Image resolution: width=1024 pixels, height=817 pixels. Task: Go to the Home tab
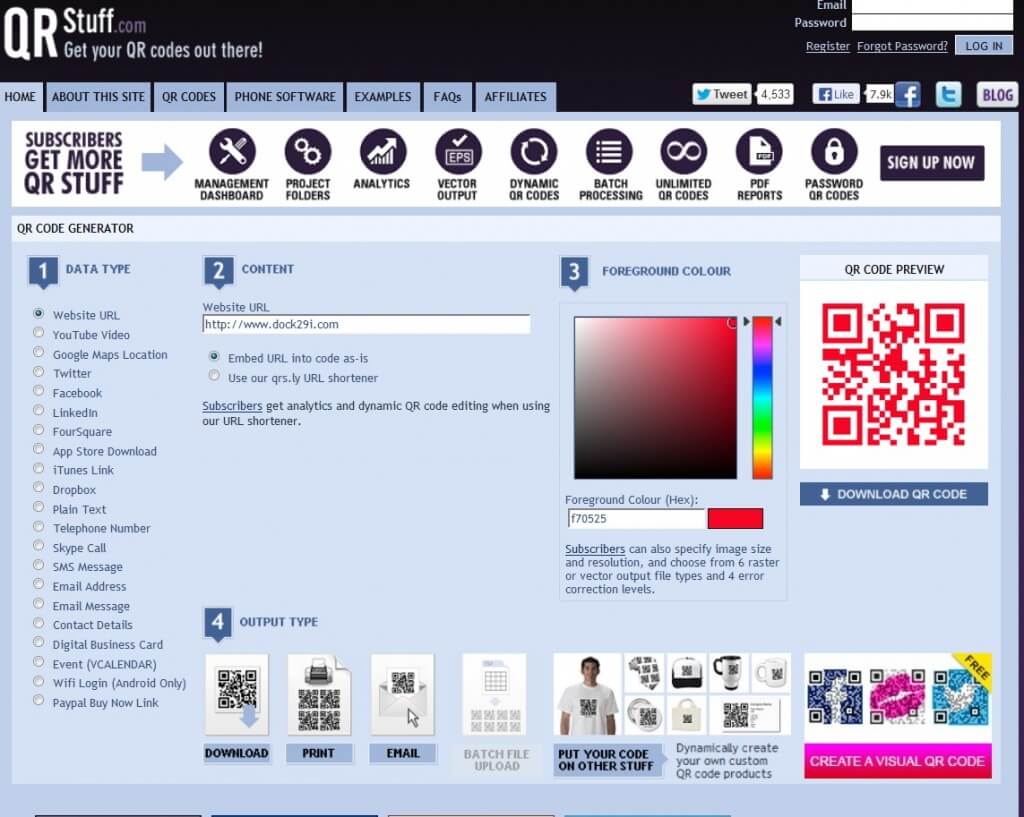click(x=21, y=97)
